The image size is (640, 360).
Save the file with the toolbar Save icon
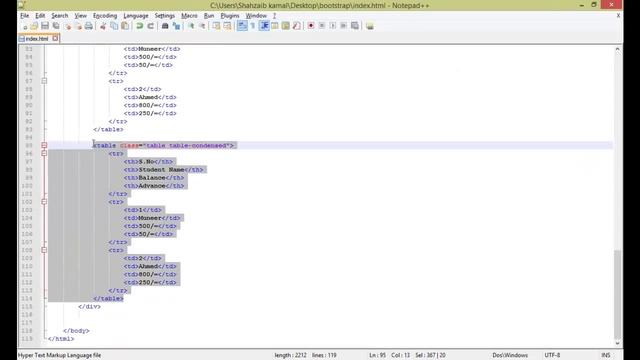click(x=45, y=26)
